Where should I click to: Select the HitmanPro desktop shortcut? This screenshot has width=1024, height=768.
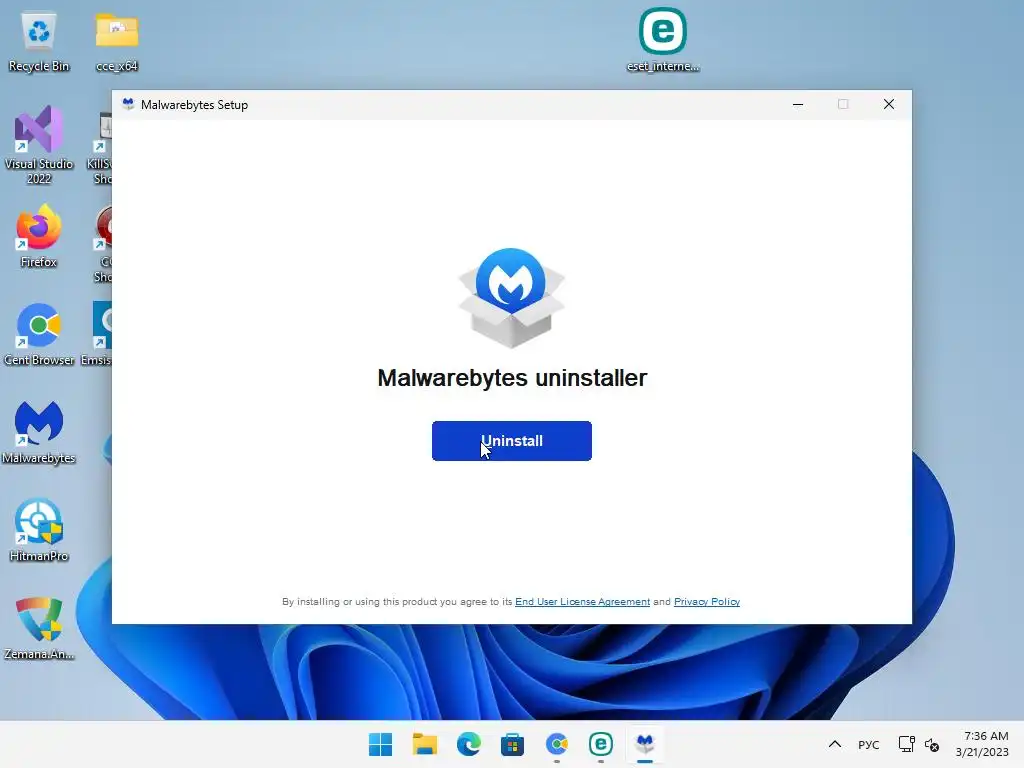click(x=39, y=530)
